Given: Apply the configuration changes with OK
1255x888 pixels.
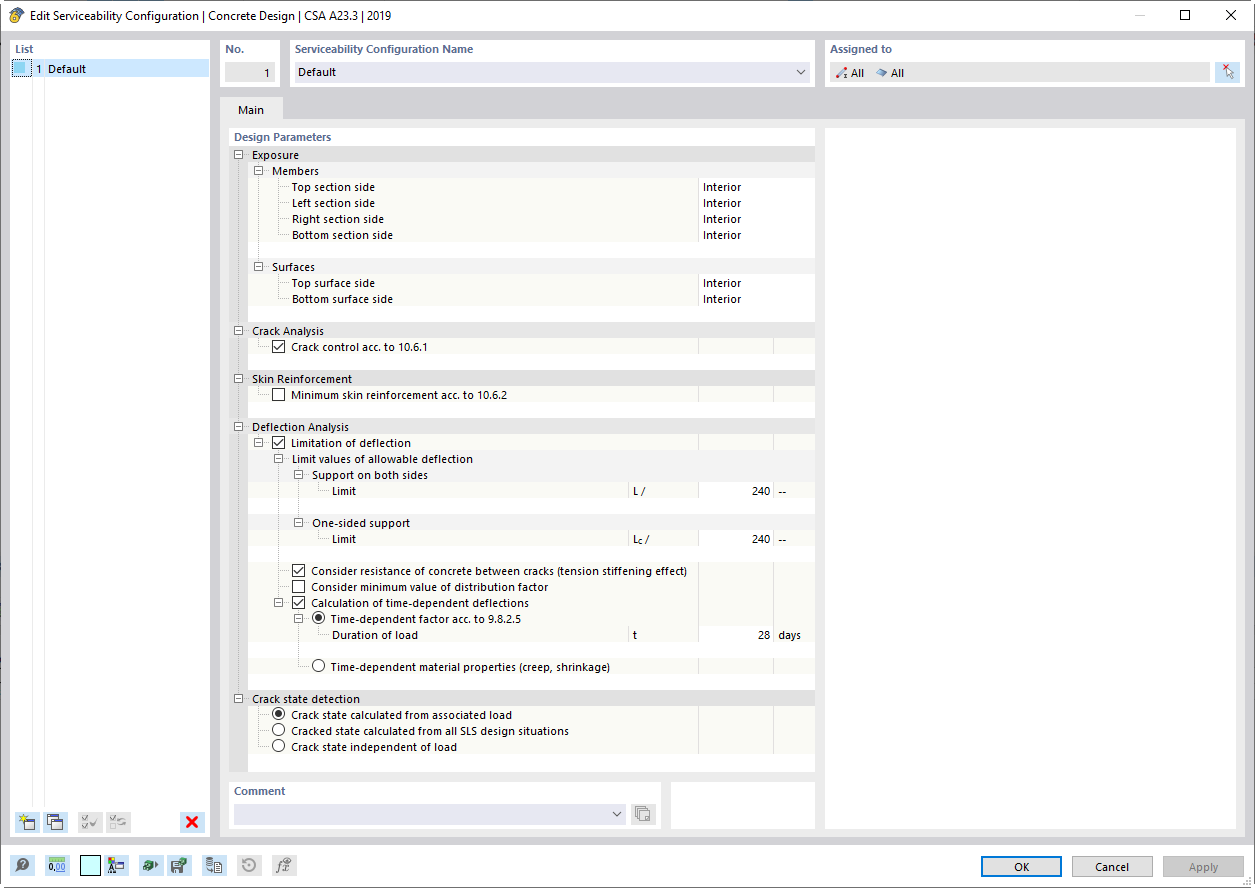Looking at the screenshot, I should 1021,866.
